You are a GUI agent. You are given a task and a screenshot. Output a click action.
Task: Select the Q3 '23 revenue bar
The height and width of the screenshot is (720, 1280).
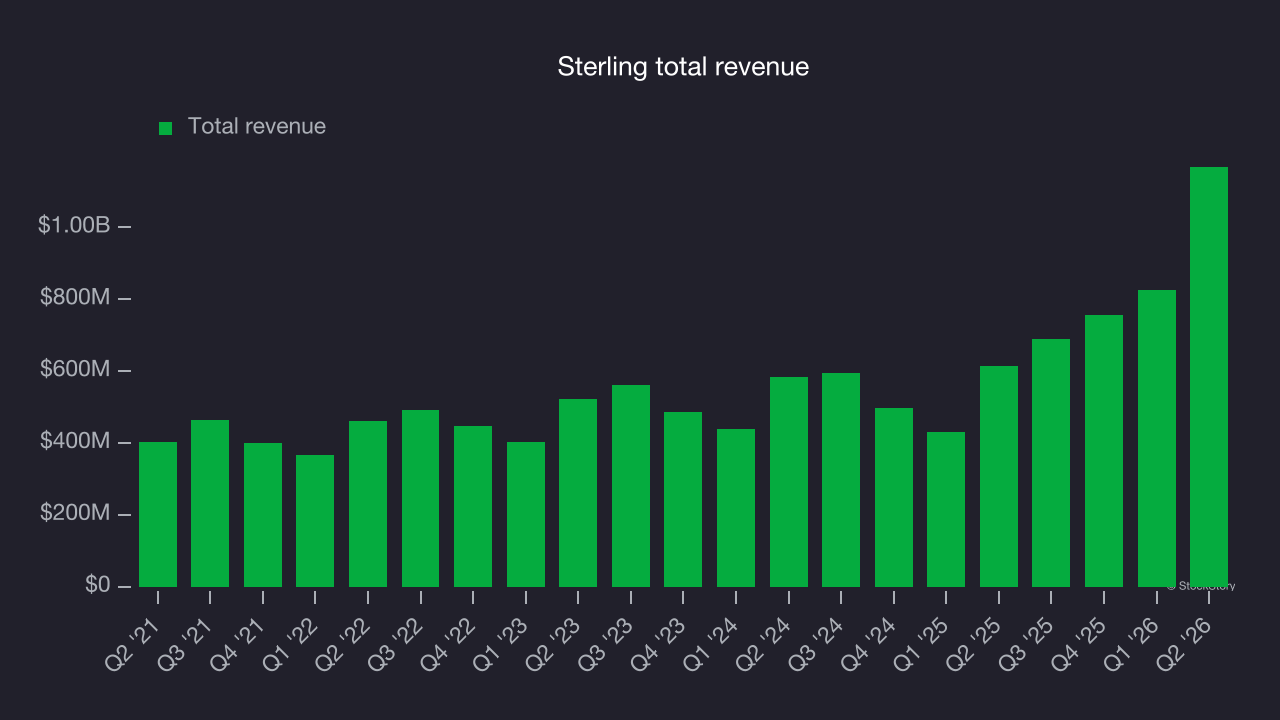click(631, 486)
